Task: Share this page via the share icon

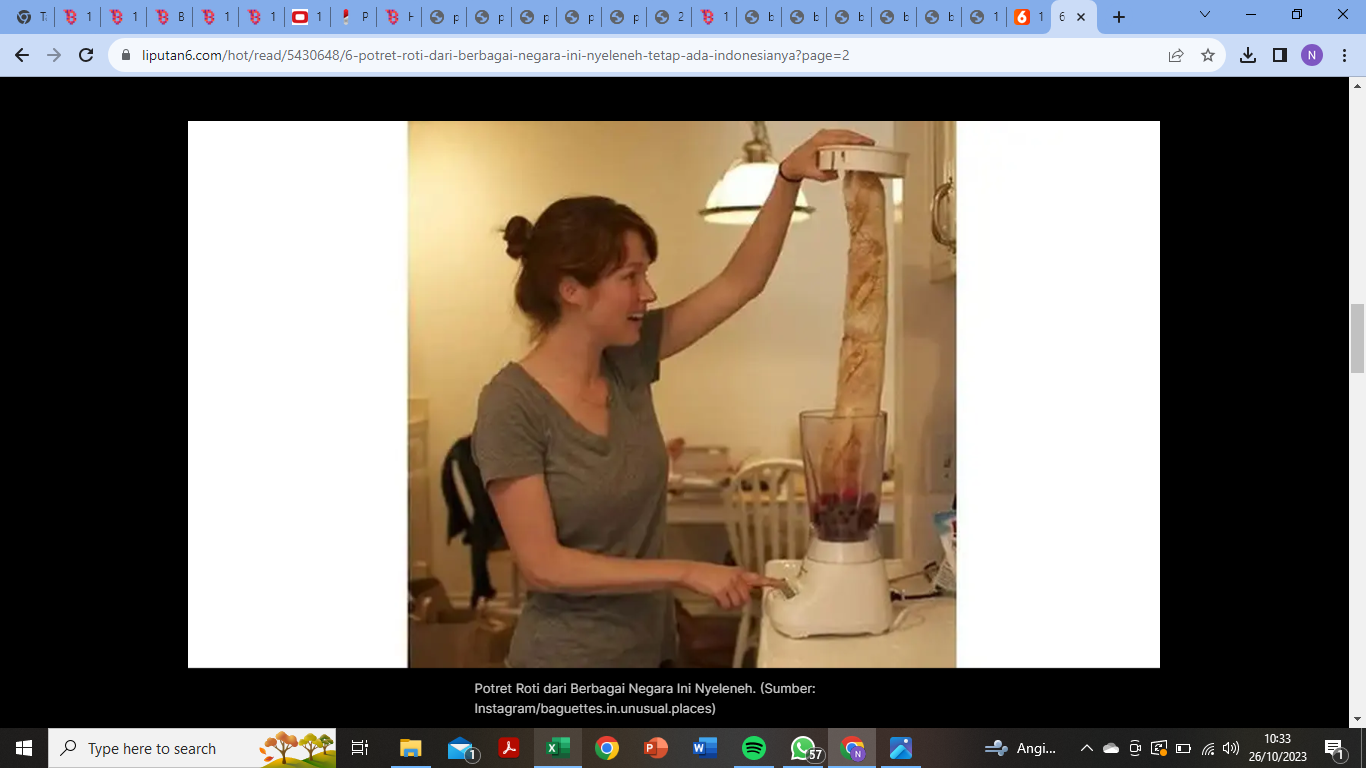Action: point(1176,56)
